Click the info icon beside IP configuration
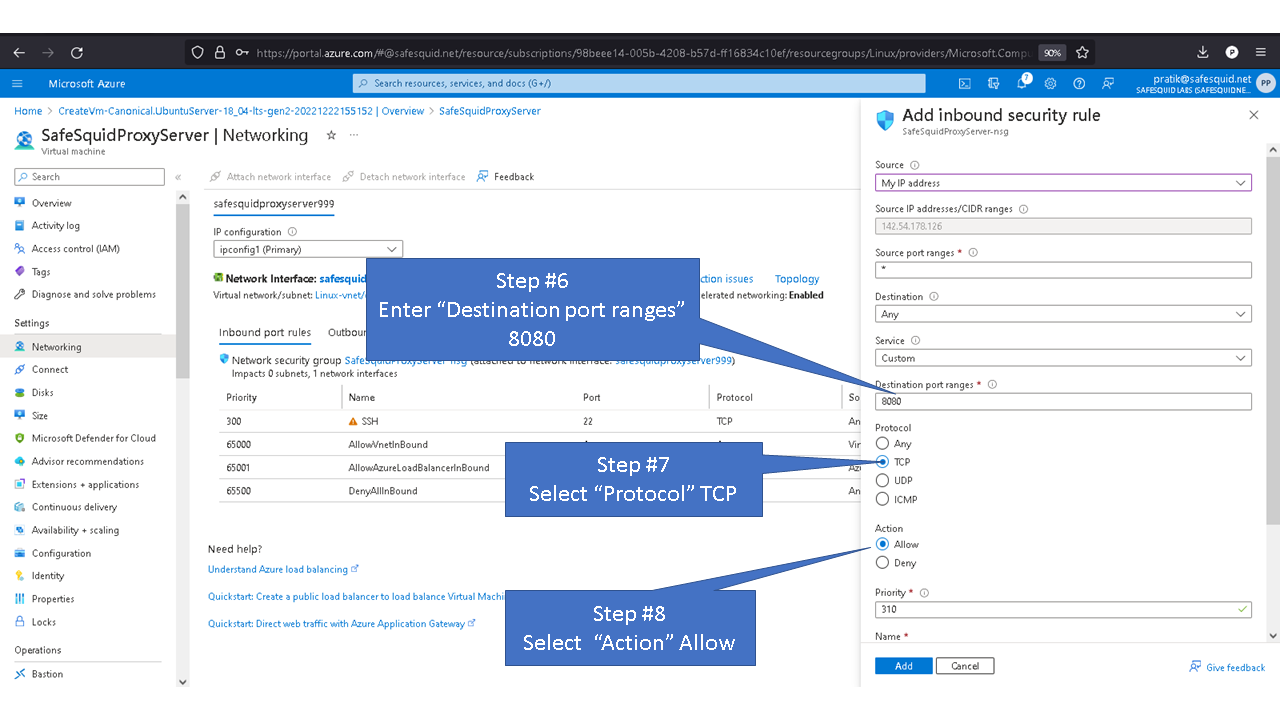The height and width of the screenshot is (720, 1280). (292, 232)
